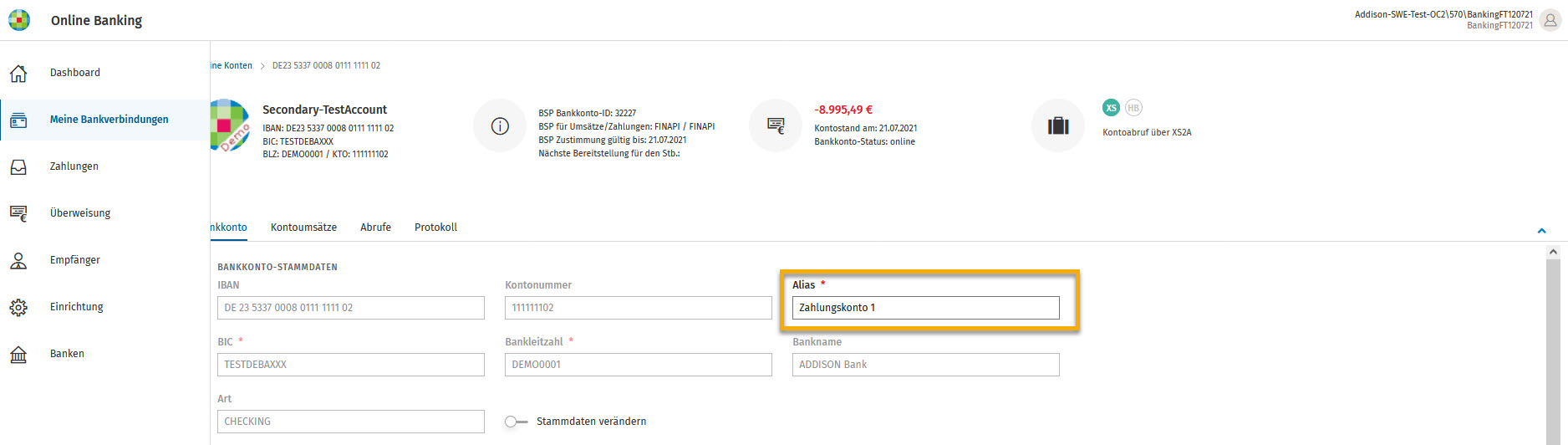The image size is (1568, 445).
Task: Click the briefcase icon
Action: pyautogui.click(x=1058, y=126)
